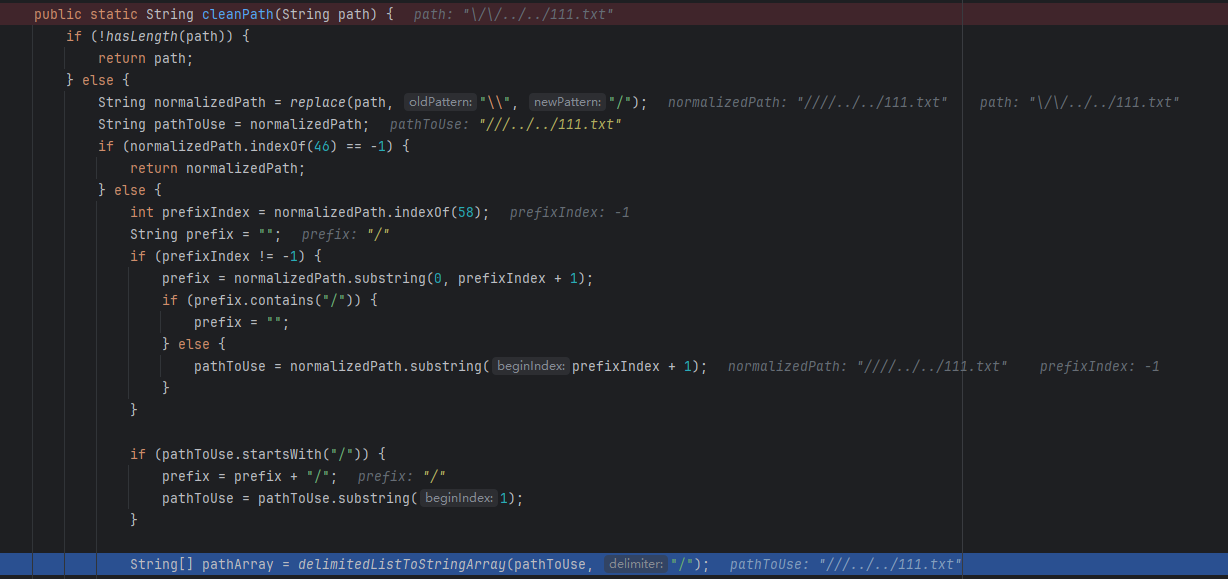This screenshot has width=1228, height=579.
Task: Click the 'prefix = prefix + "/"' statement
Action: point(249,476)
